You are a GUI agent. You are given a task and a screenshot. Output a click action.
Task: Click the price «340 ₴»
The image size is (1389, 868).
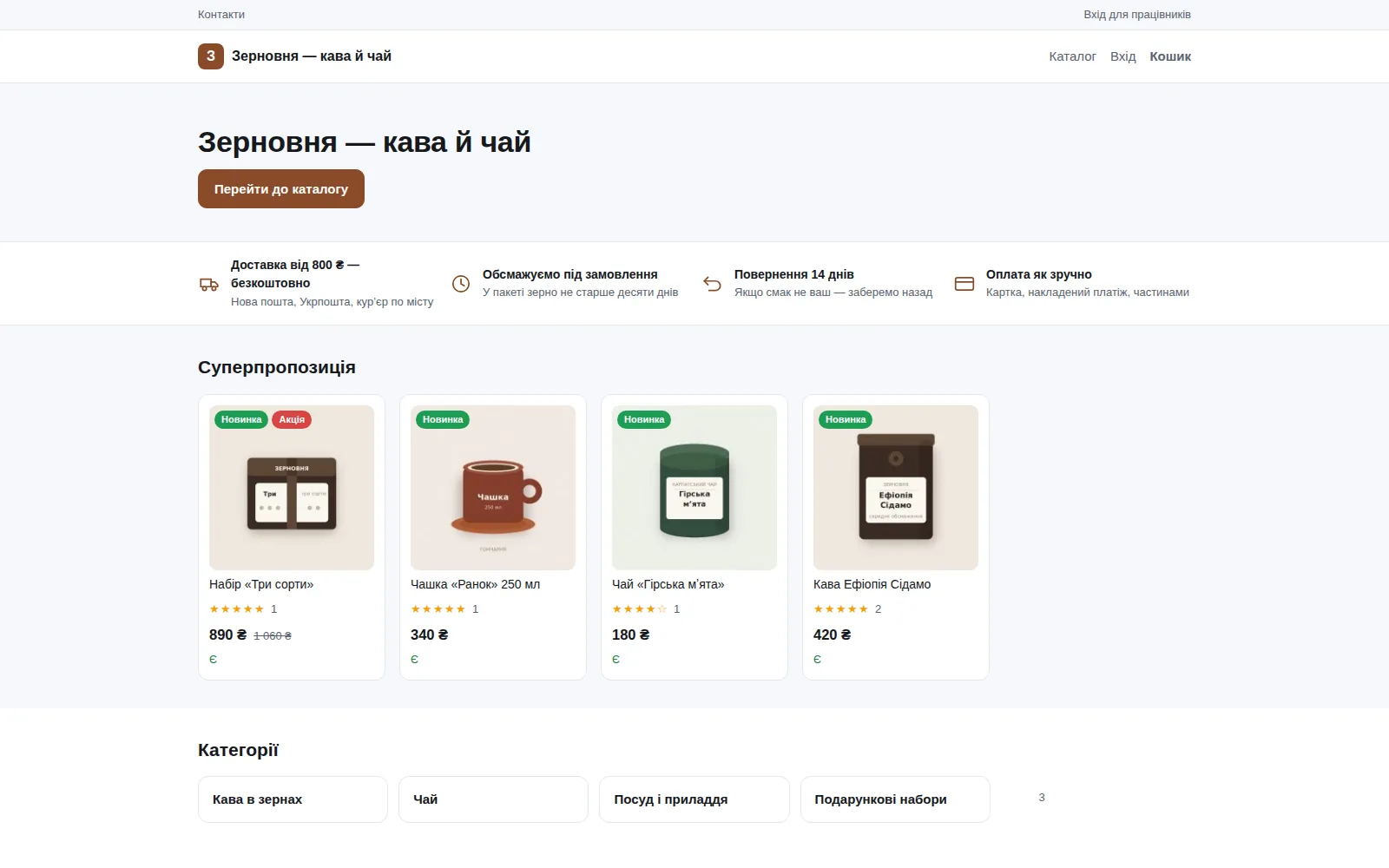[x=429, y=635]
